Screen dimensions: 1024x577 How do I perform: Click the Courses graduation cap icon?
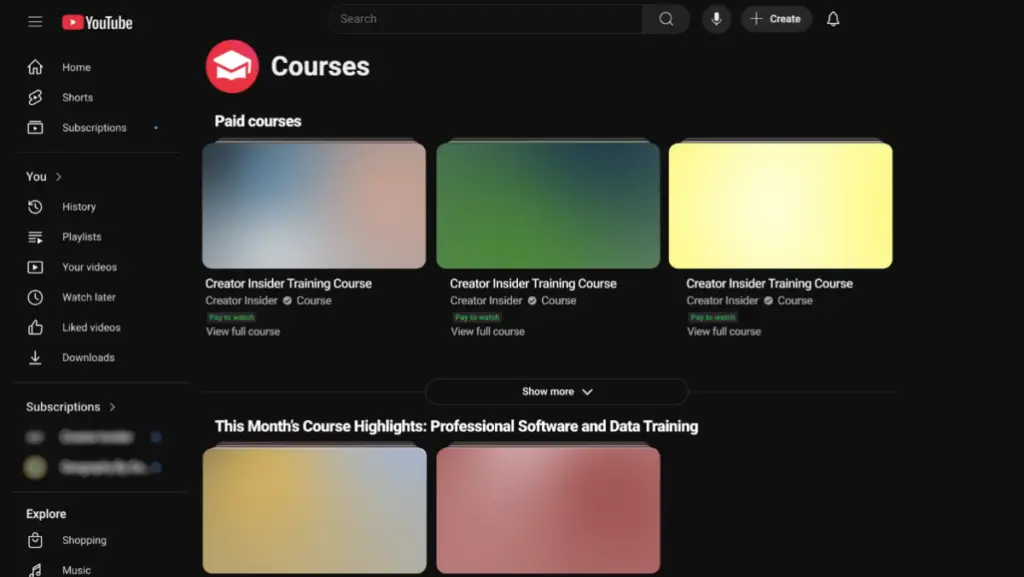[x=232, y=66]
